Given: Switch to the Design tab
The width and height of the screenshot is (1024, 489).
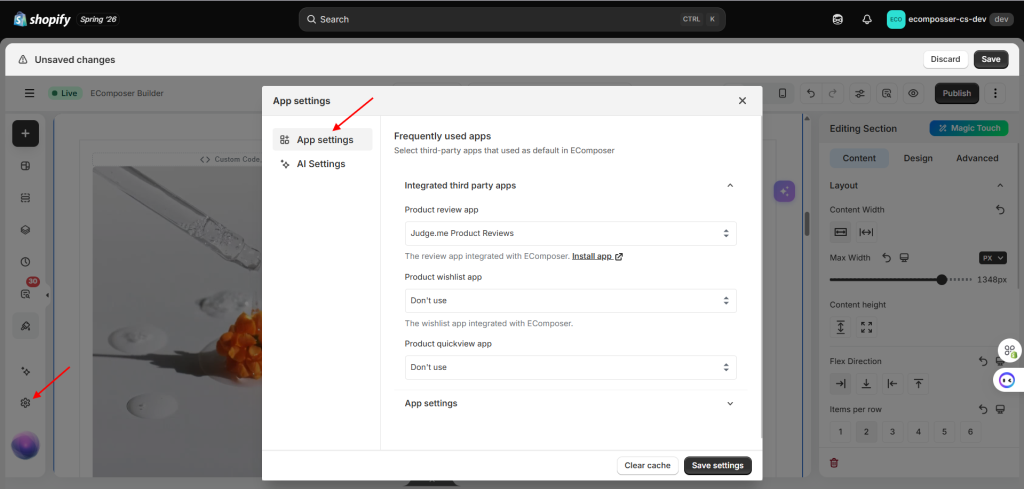Looking at the screenshot, I should pos(918,158).
